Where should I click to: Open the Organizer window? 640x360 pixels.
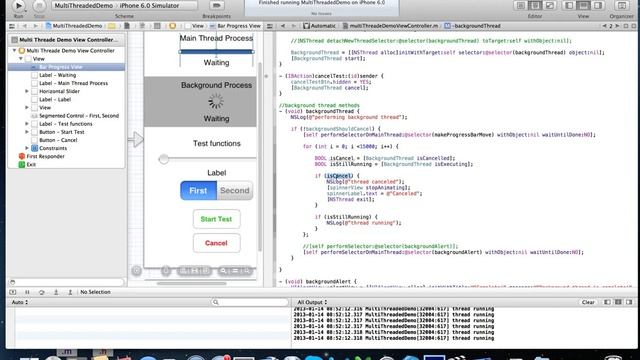point(622,6)
